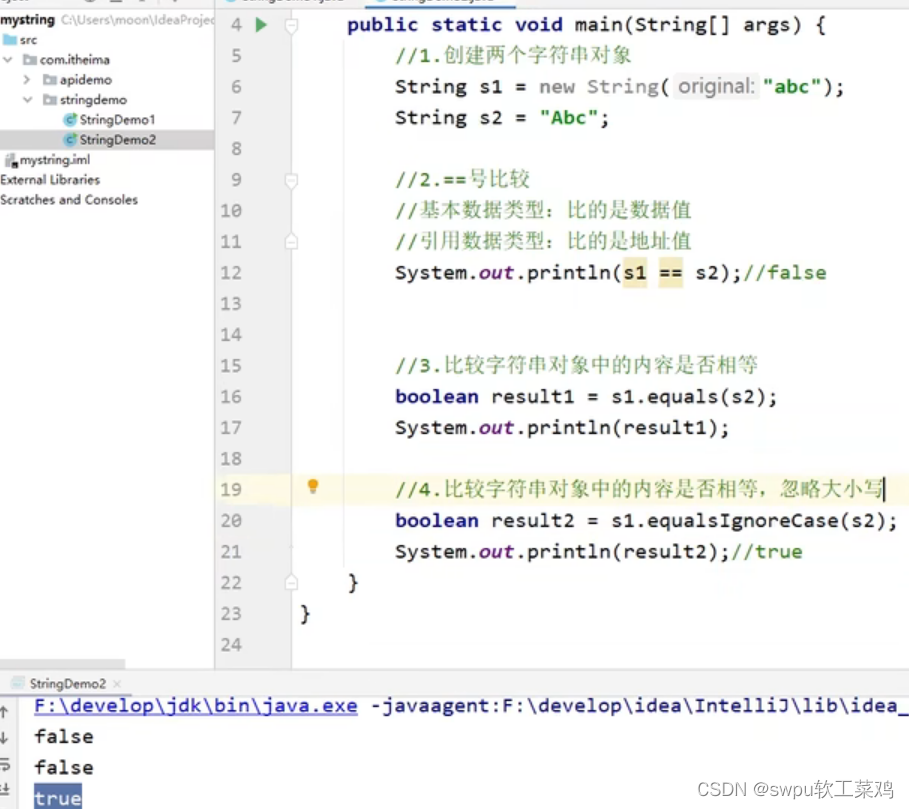Click equalsIgnoreCase on line 20
This screenshot has width=909, height=809.
point(743,521)
